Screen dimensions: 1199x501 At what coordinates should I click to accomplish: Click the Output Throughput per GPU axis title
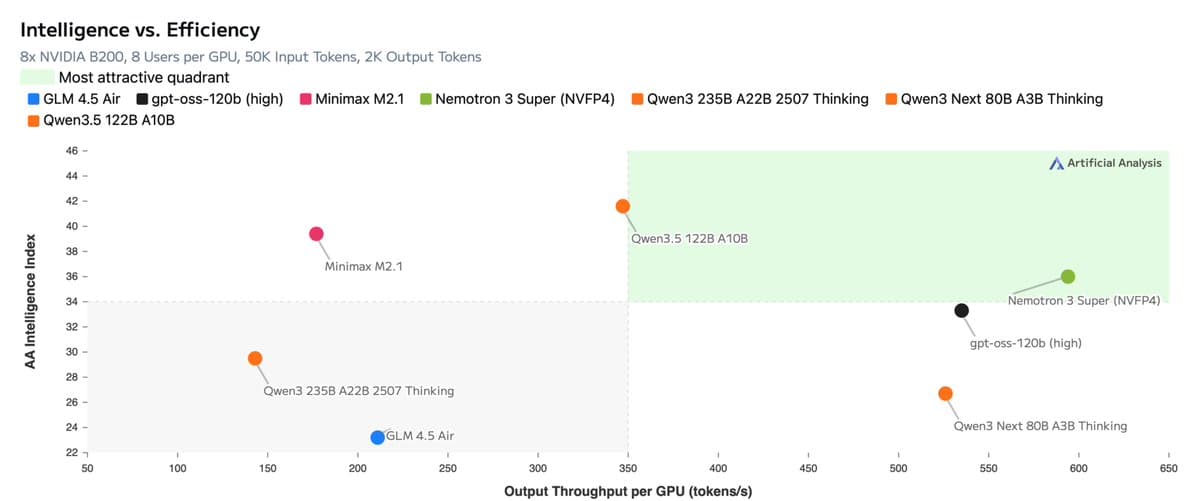627,491
